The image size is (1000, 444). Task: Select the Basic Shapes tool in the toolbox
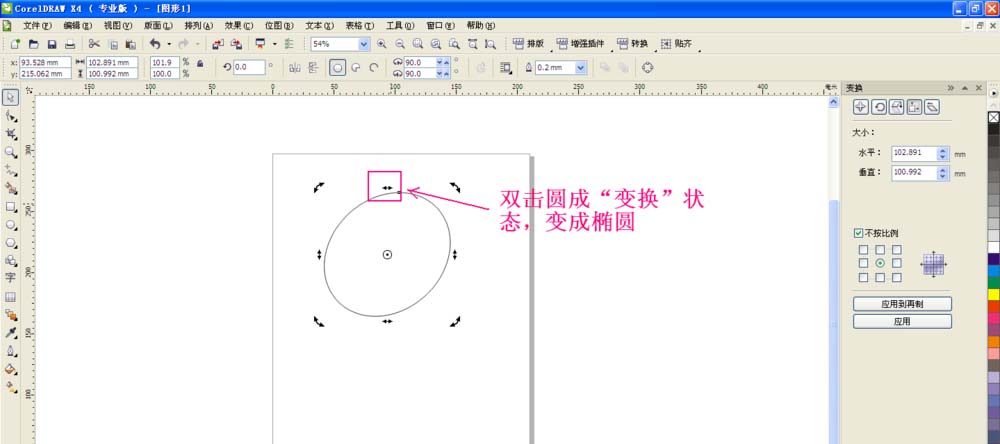[11, 260]
